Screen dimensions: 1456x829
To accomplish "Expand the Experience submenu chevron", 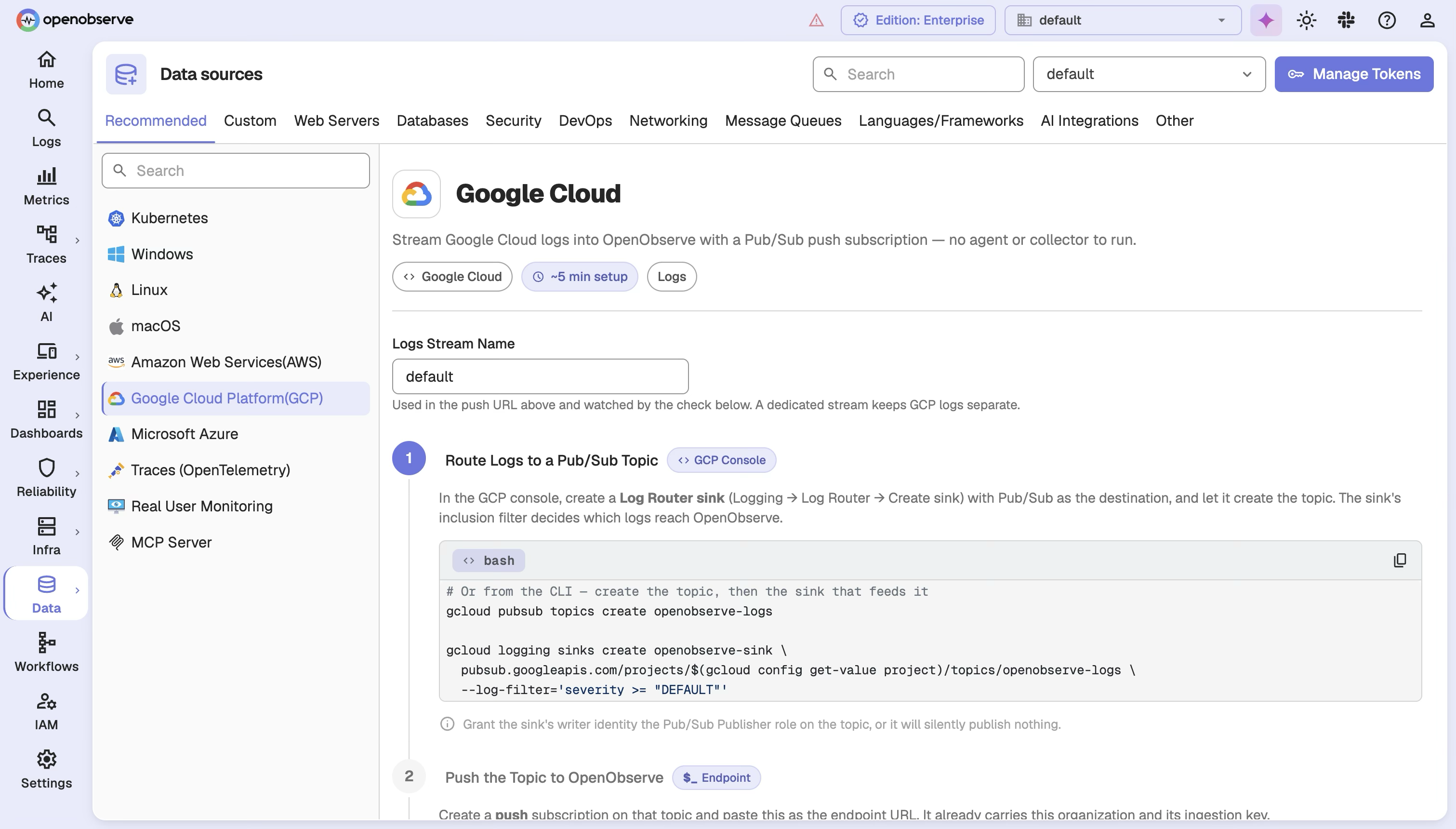I will [78, 357].
